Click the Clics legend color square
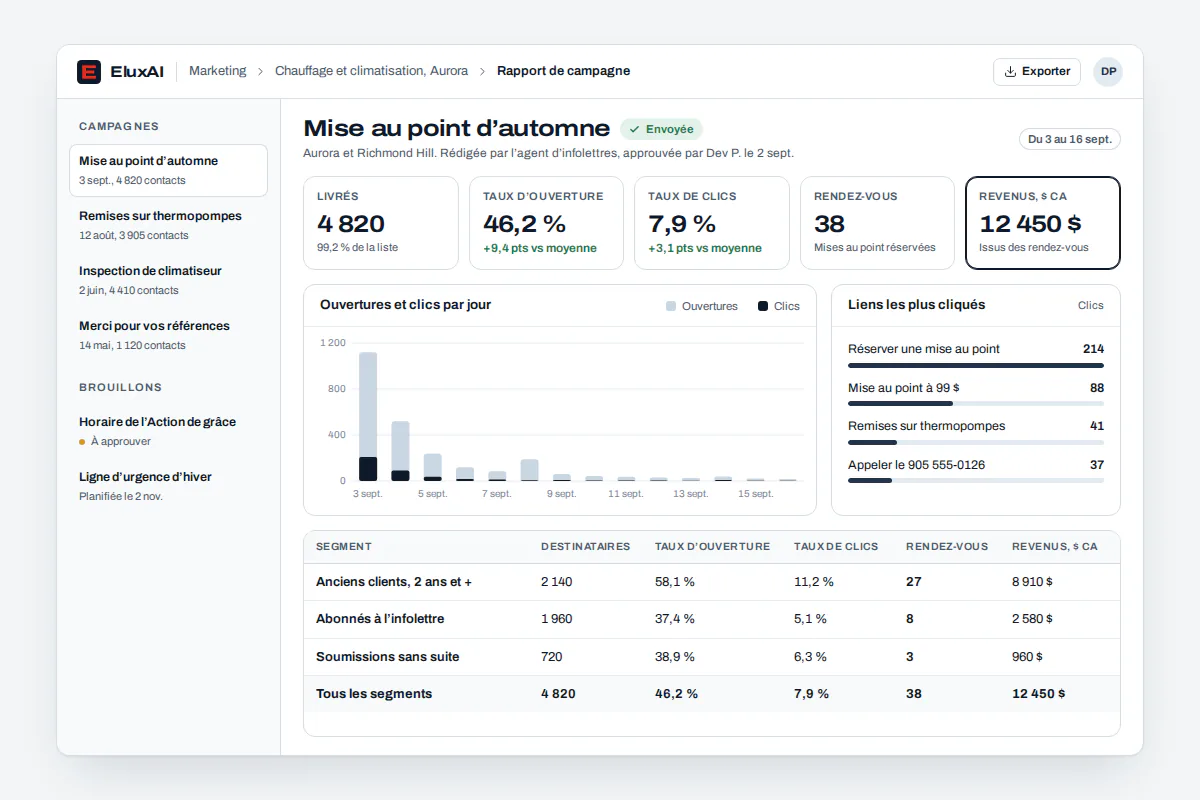Viewport: 1200px width, 800px height. point(763,306)
